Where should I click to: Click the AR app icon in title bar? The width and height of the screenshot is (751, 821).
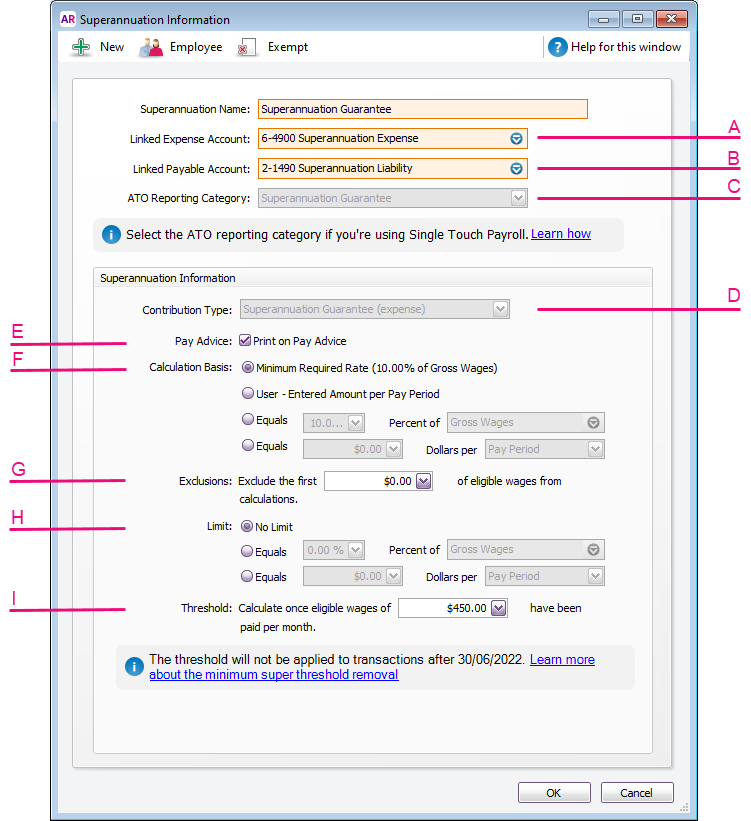tap(68, 19)
